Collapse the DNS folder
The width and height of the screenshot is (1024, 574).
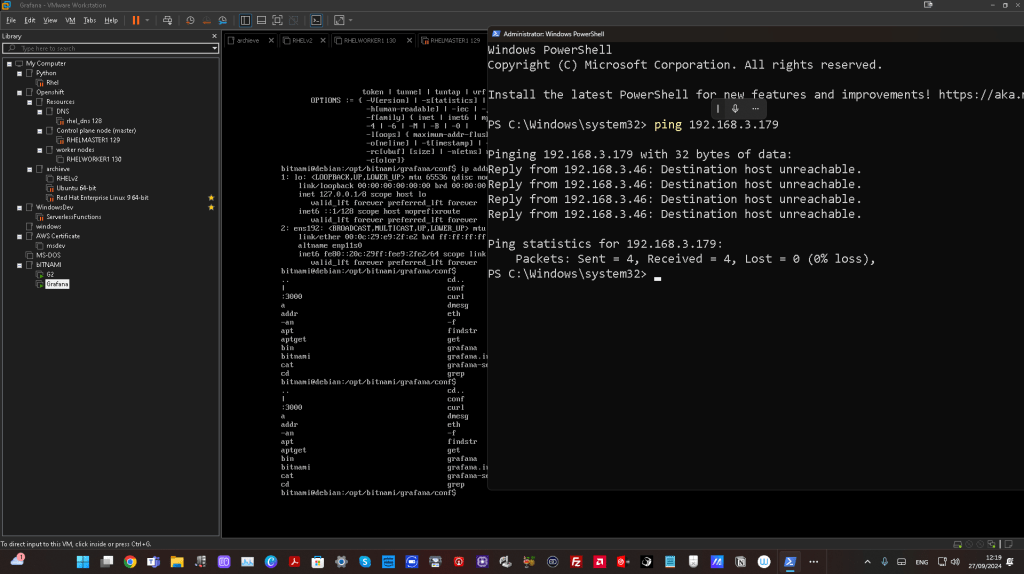(x=40, y=112)
